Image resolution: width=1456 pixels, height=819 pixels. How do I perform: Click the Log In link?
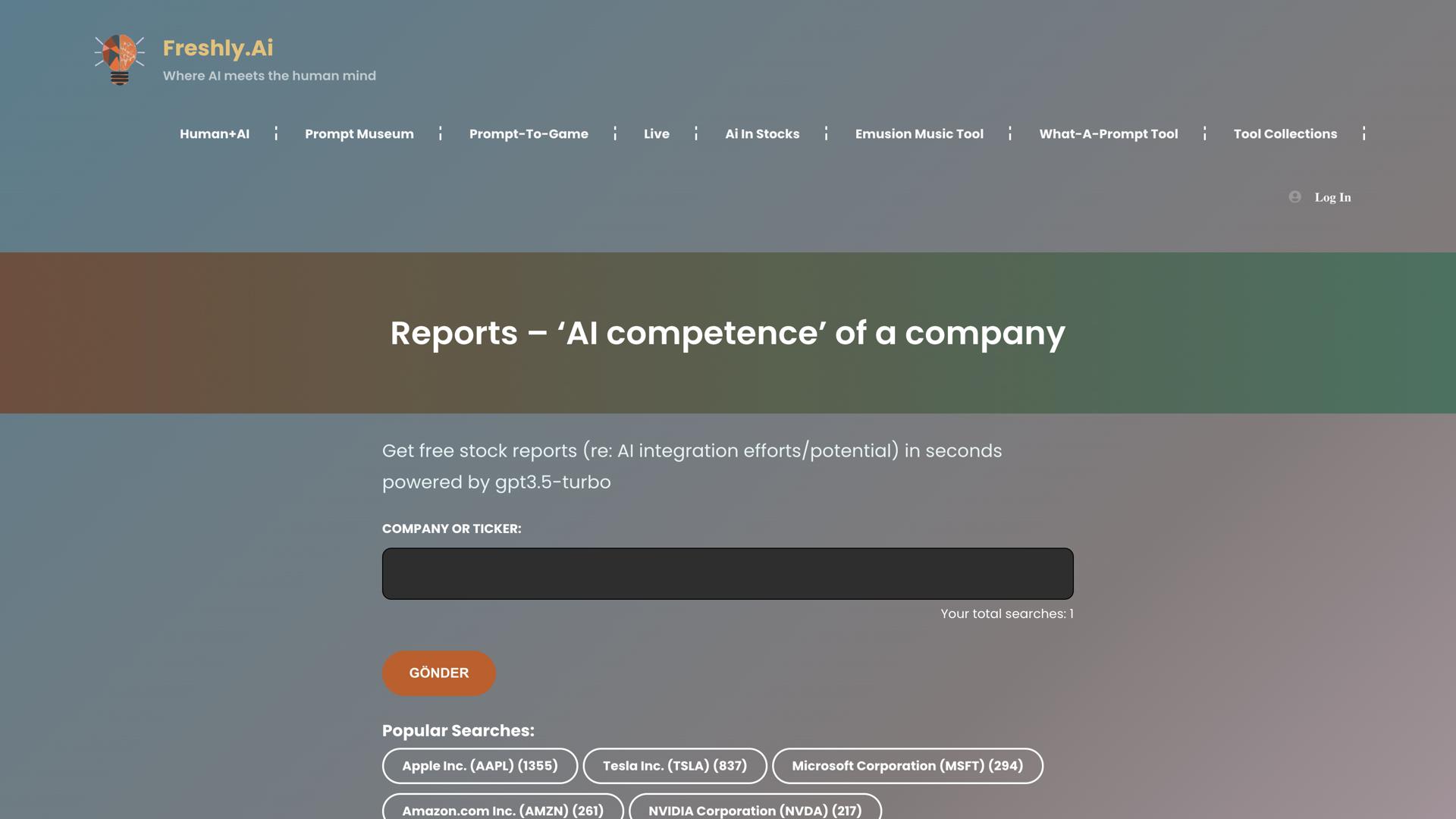1332,197
